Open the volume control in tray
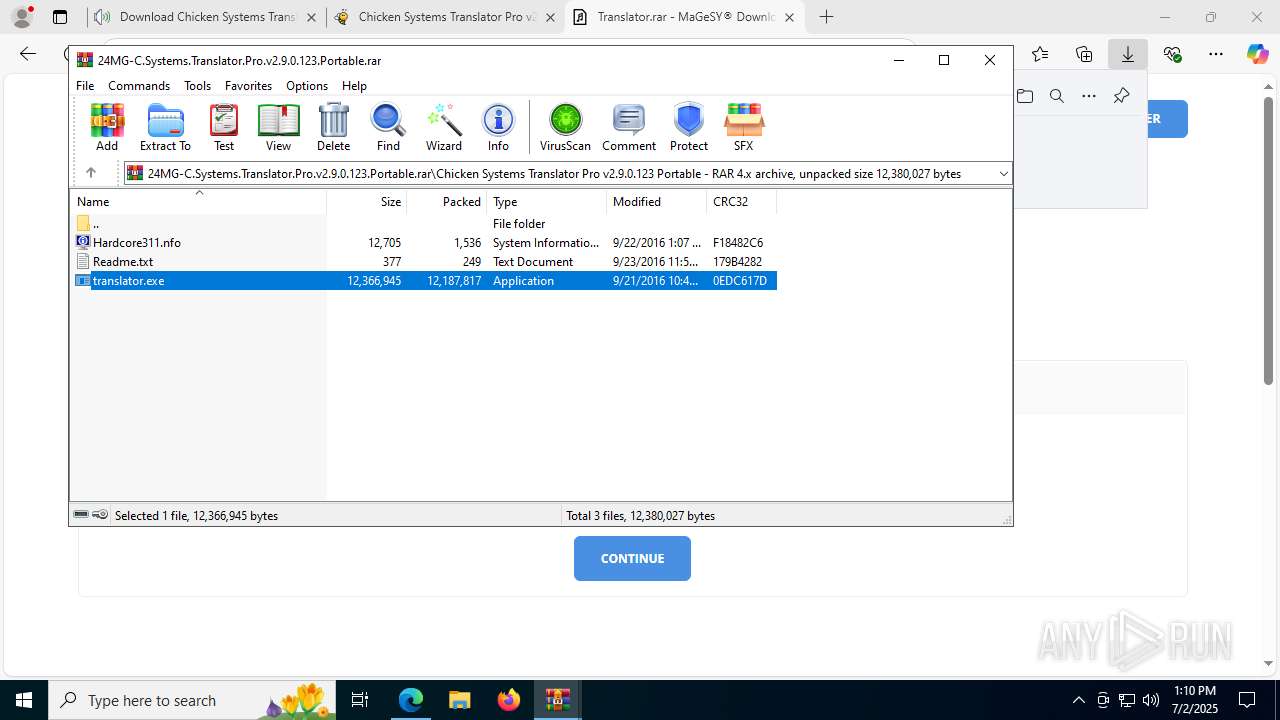This screenshot has width=1280, height=720. [1151, 700]
